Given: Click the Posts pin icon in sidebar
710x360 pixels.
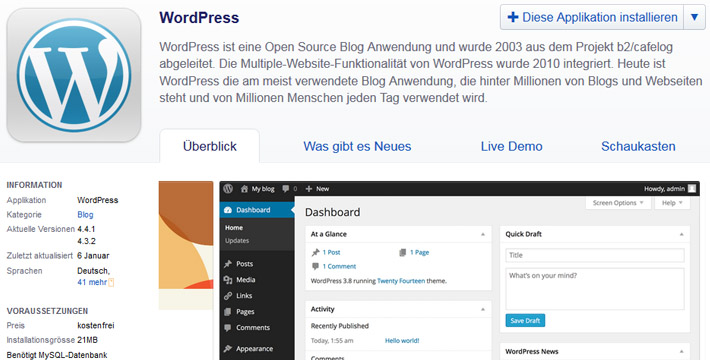Looking at the screenshot, I should (x=228, y=264).
